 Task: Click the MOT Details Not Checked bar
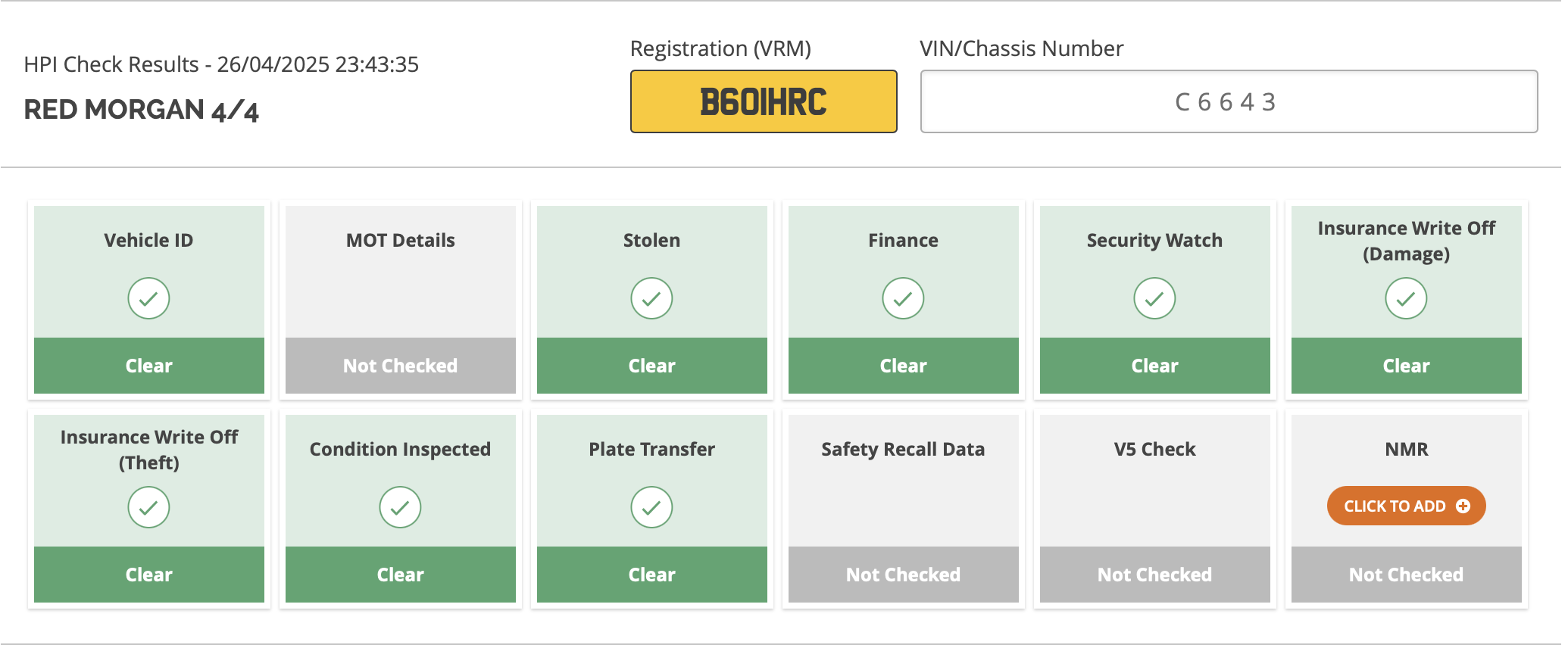click(x=401, y=366)
